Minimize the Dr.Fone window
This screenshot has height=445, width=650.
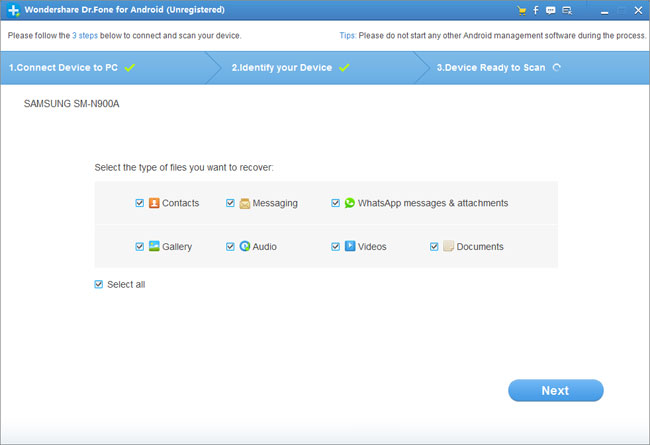[605, 11]
